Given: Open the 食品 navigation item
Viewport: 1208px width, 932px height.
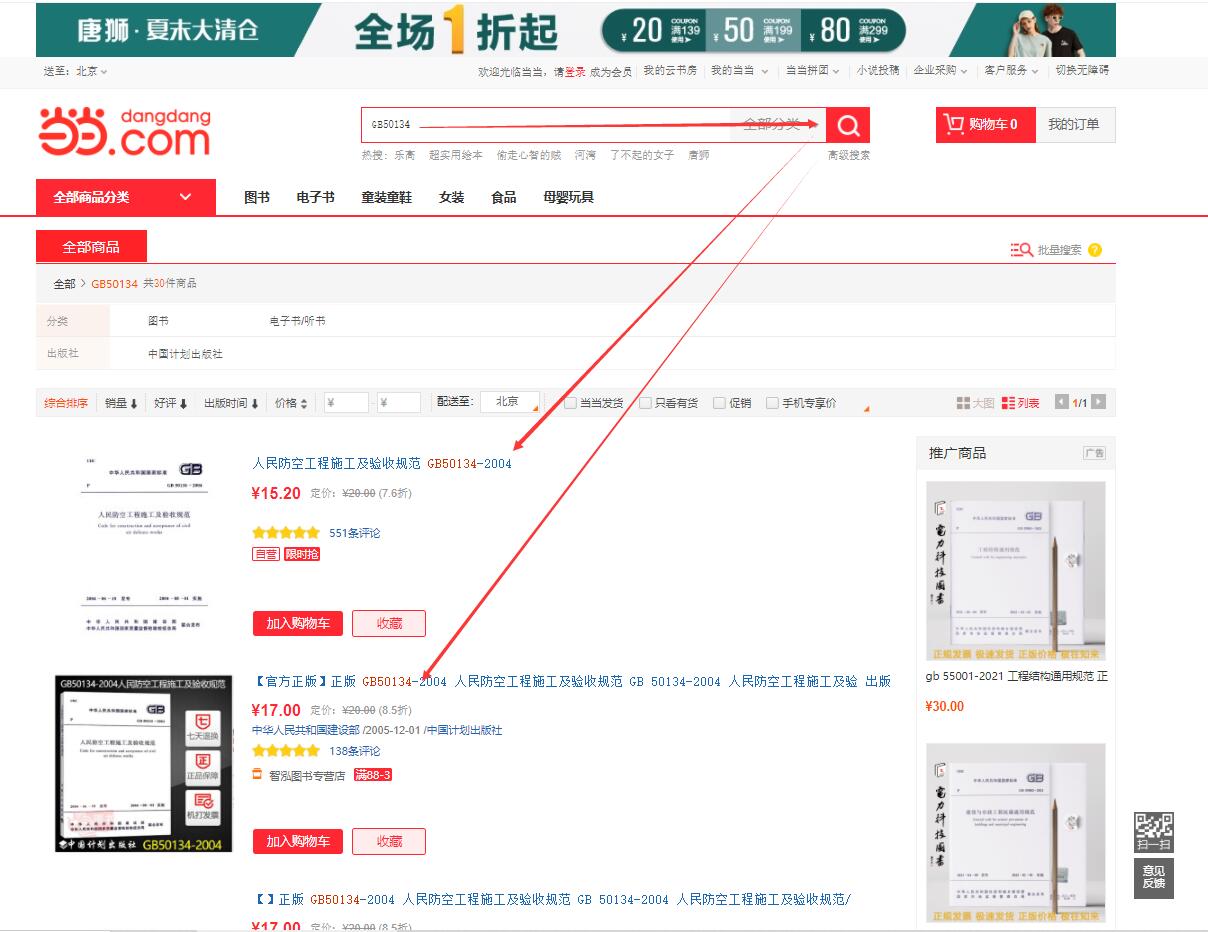Looking at the screenshot, I should [504, 197].
